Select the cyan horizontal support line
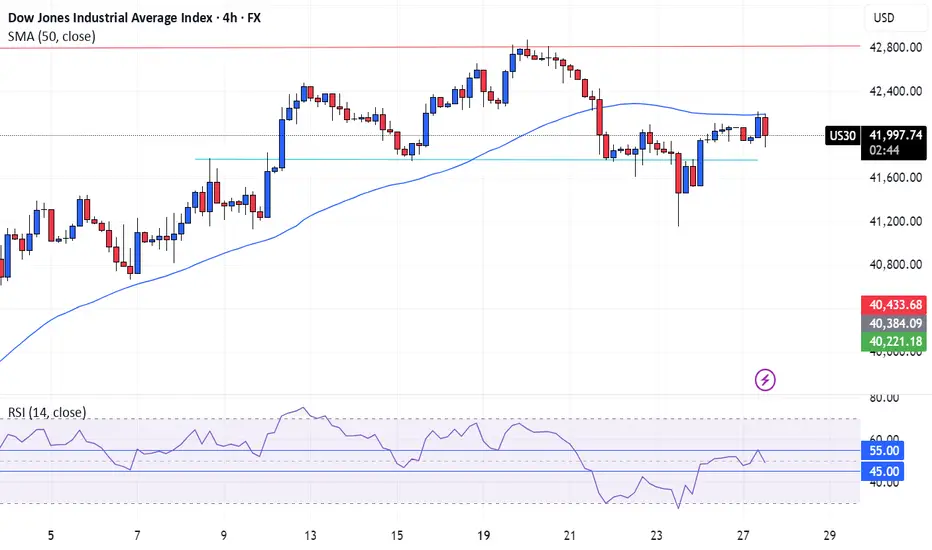Image resolution: width=932 pixels, height=550 pixels. tap(476, 159)
